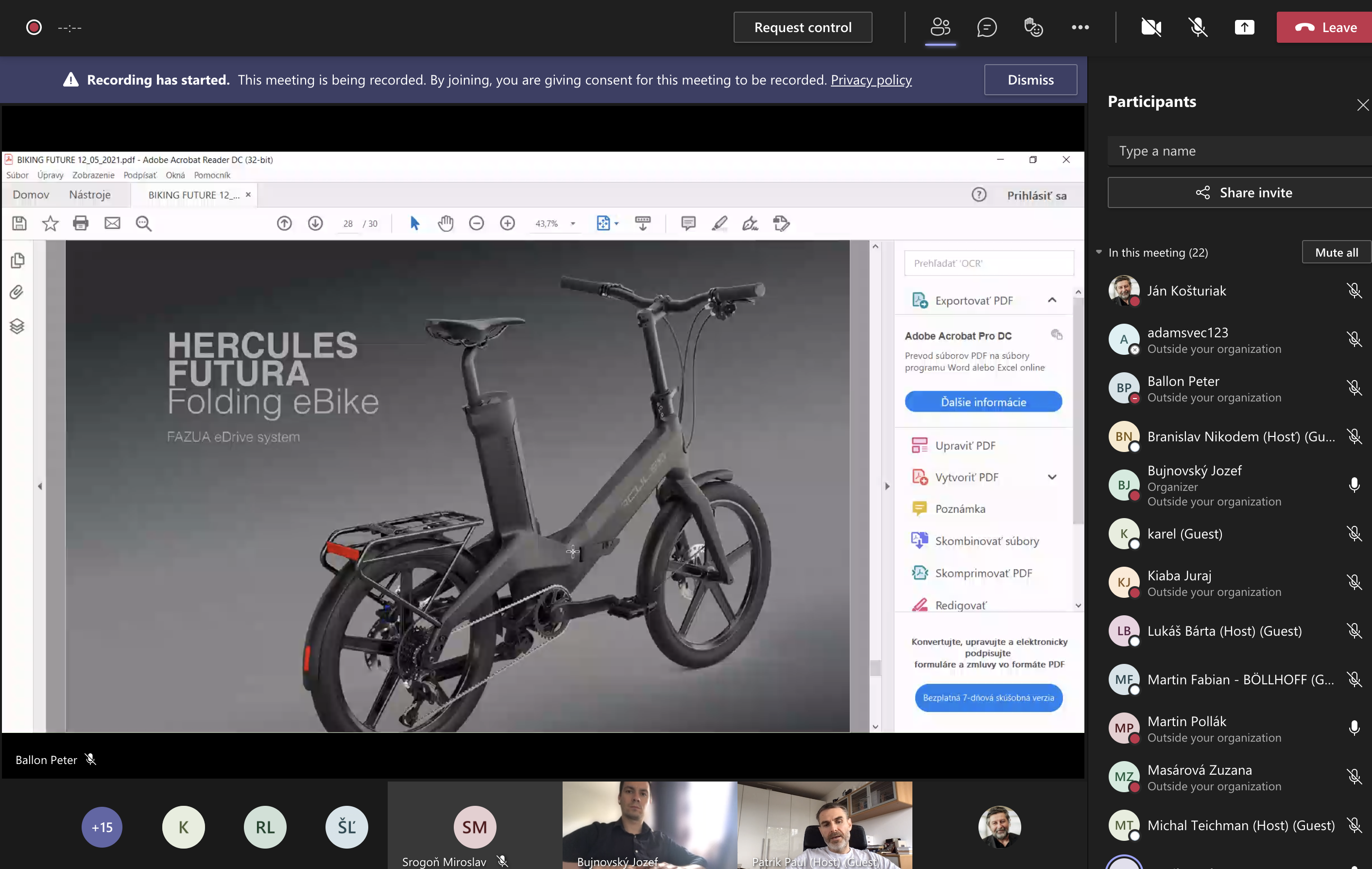Mute Bujnovský Jozef microphone
This screenshot has height=869, width=1372.
[x=1354, y=485]
